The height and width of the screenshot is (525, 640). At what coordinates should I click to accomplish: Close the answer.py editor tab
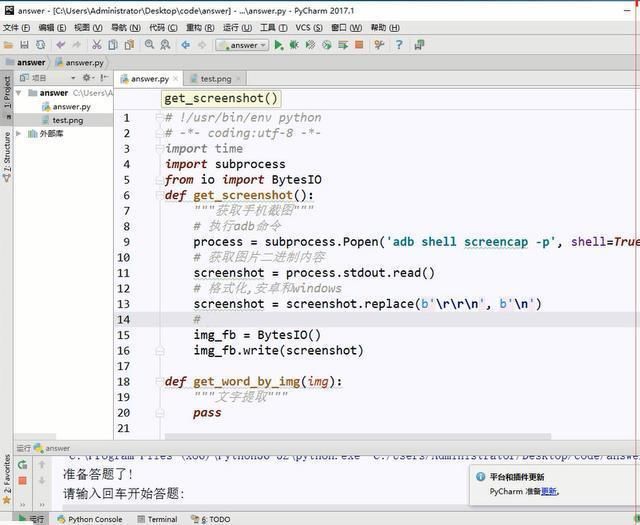pos(176,78)
